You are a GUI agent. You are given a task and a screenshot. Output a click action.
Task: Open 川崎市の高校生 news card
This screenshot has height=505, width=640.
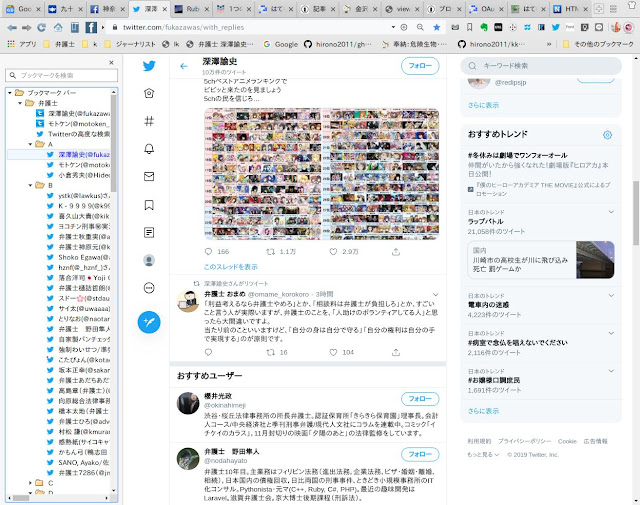click(540, 260)
